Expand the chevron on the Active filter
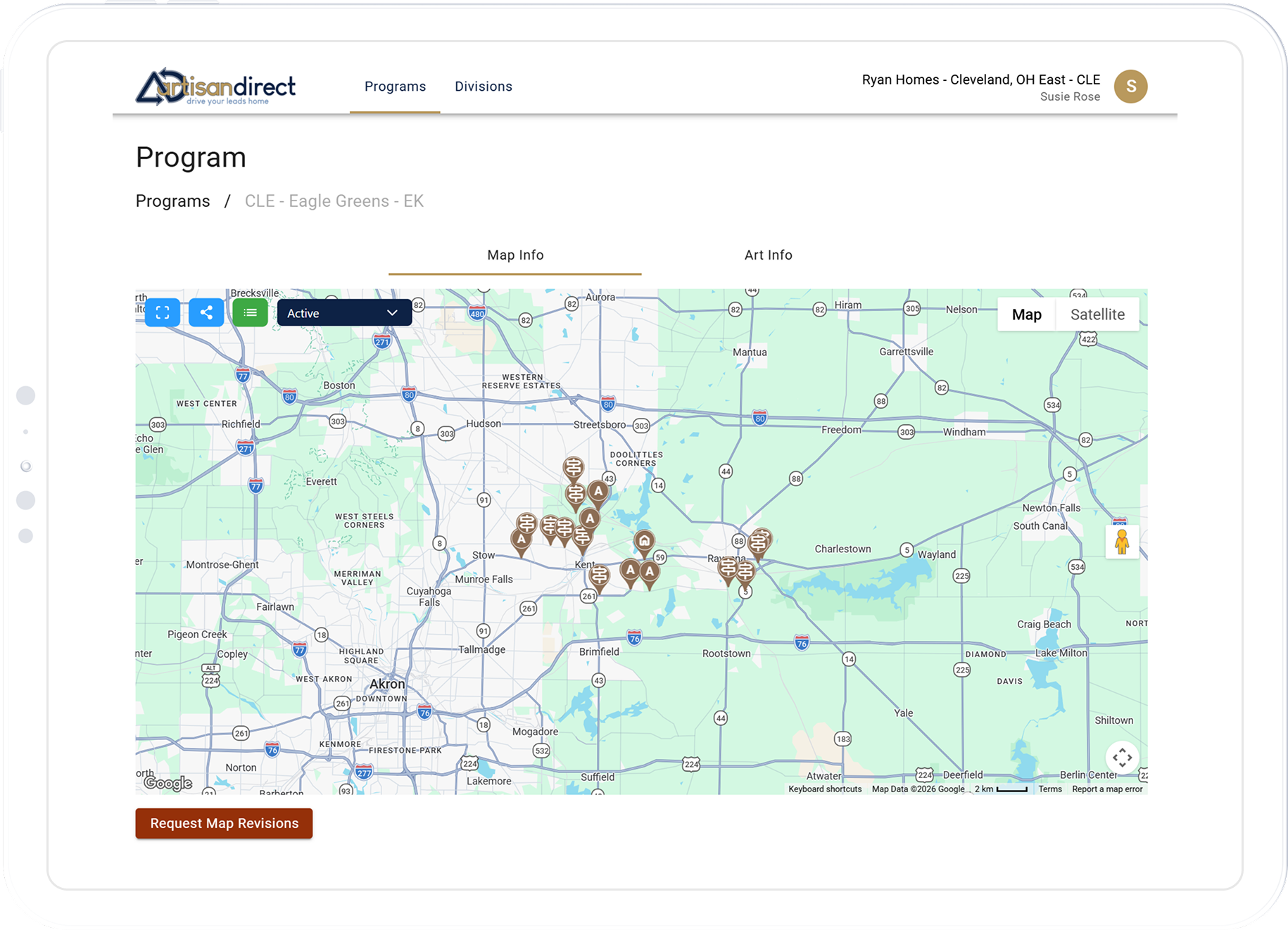This screenshot has height=930, width=1288. [392, 312]
